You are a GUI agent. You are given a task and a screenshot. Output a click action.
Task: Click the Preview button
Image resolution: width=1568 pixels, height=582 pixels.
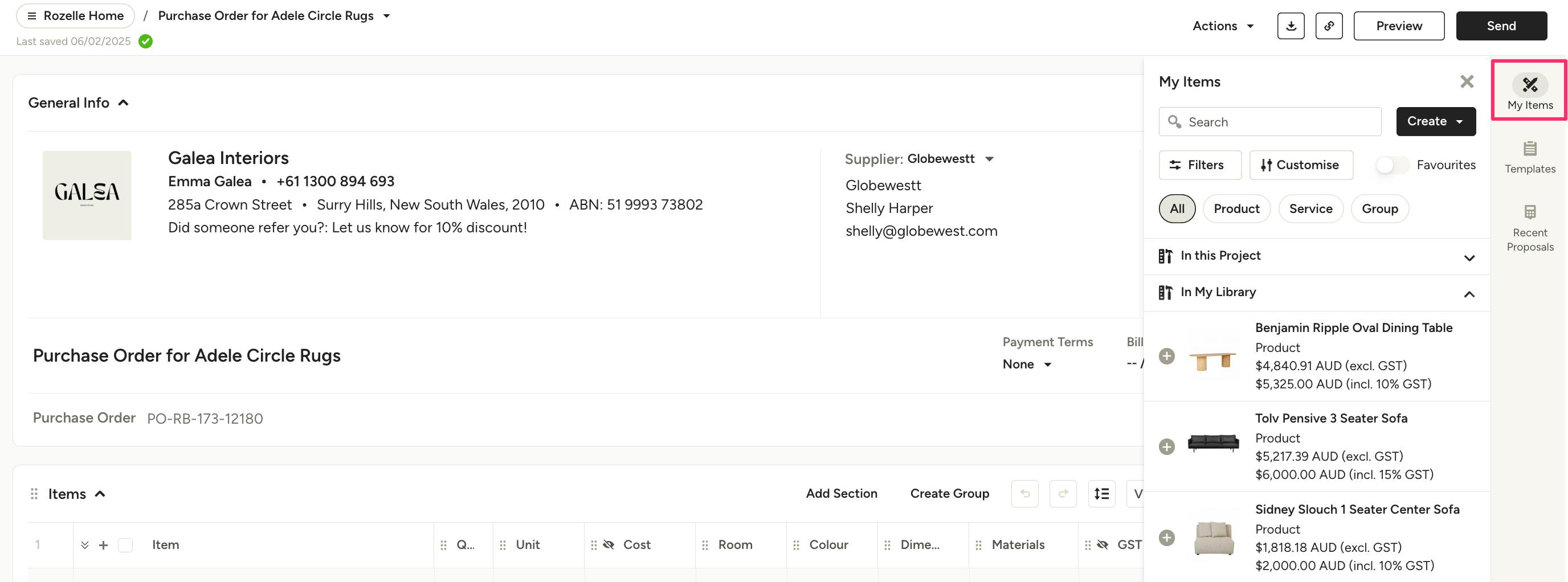pyautogui.click(x=1399, y=26)
